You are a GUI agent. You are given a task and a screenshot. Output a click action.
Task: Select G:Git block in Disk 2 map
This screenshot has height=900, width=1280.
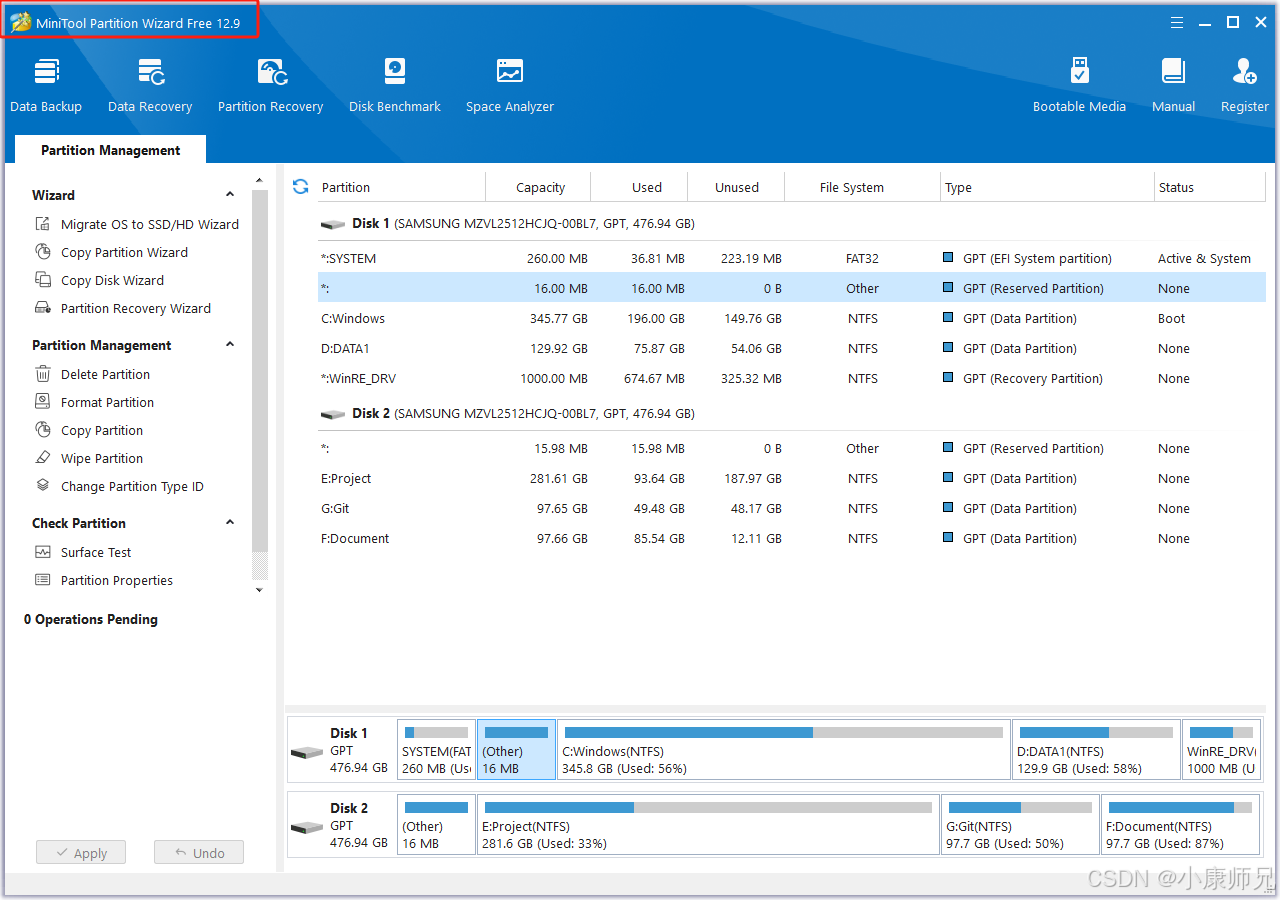point(1020,824)
